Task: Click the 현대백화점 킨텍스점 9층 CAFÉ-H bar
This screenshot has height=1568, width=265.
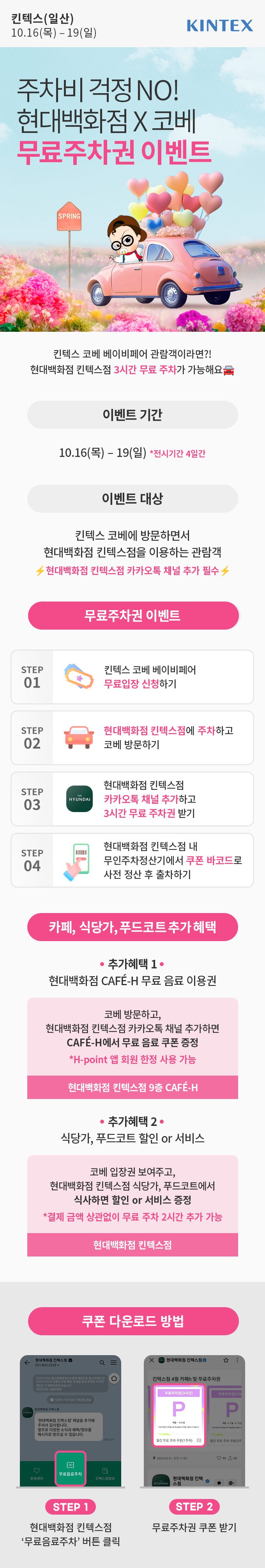Action: coord(132,1087)
